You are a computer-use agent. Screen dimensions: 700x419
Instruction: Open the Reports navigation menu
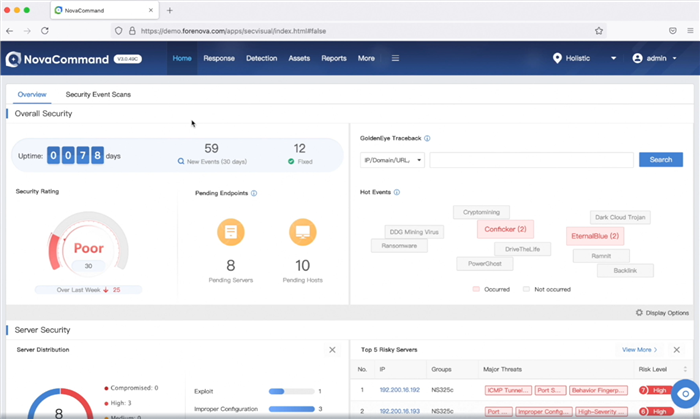point(334,58)
